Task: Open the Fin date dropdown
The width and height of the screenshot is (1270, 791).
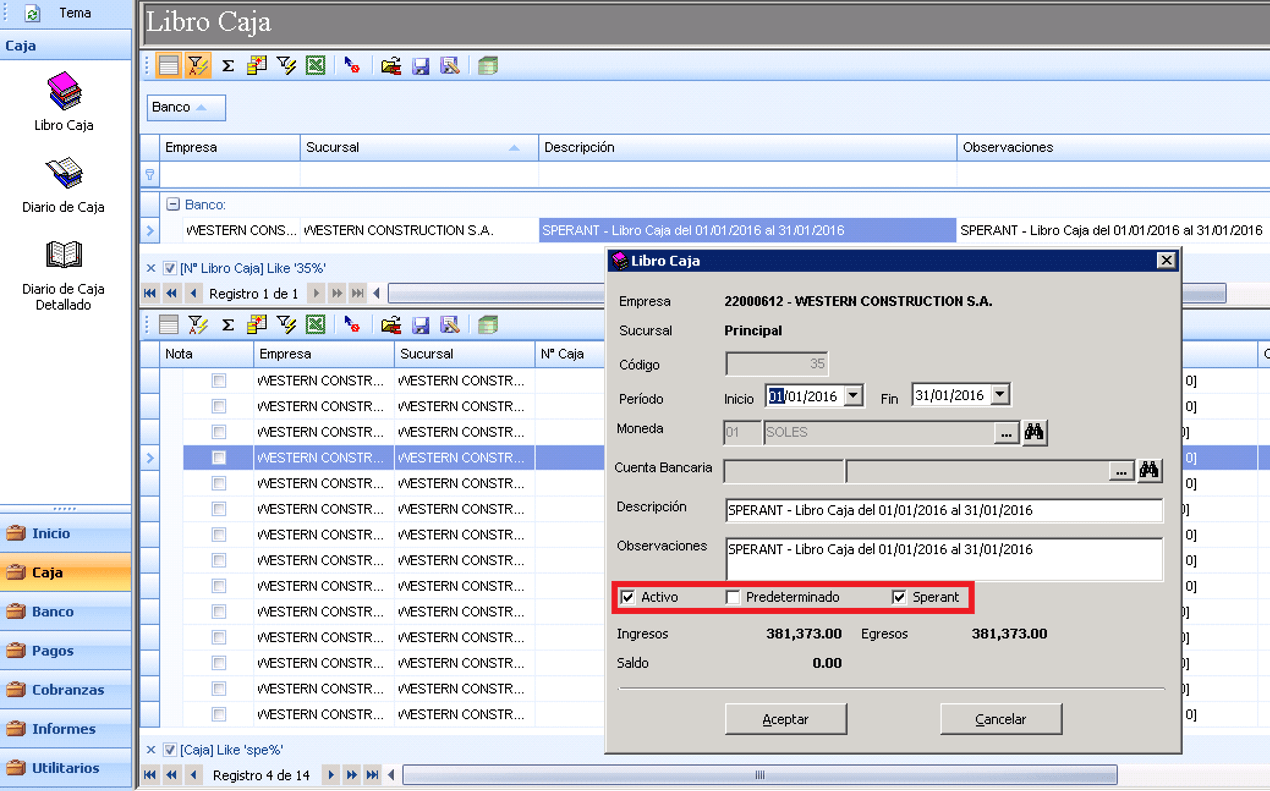Action: (1000, 395)
